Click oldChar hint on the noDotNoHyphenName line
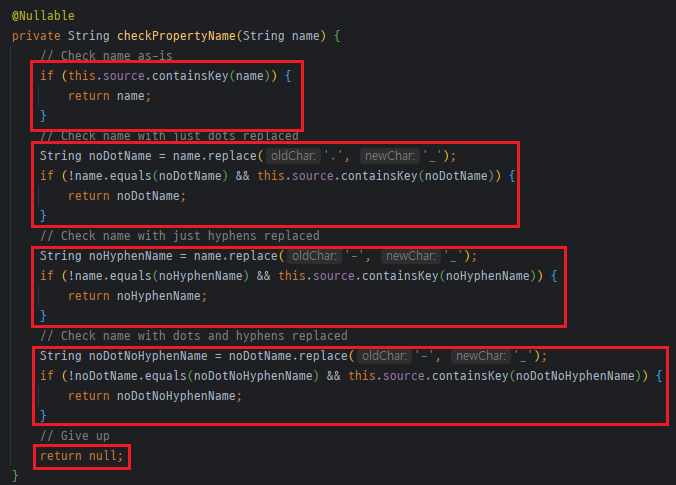Screen dimensions: 676x485 tap(384, 356)
